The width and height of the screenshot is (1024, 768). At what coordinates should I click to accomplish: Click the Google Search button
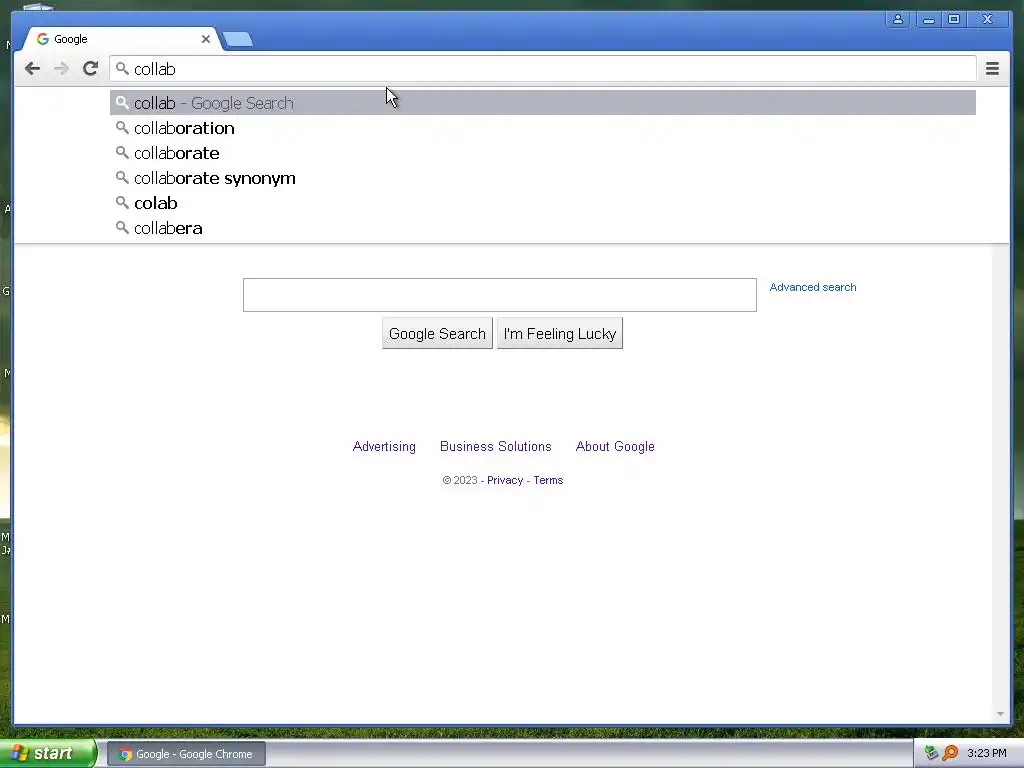pos(437,334)
